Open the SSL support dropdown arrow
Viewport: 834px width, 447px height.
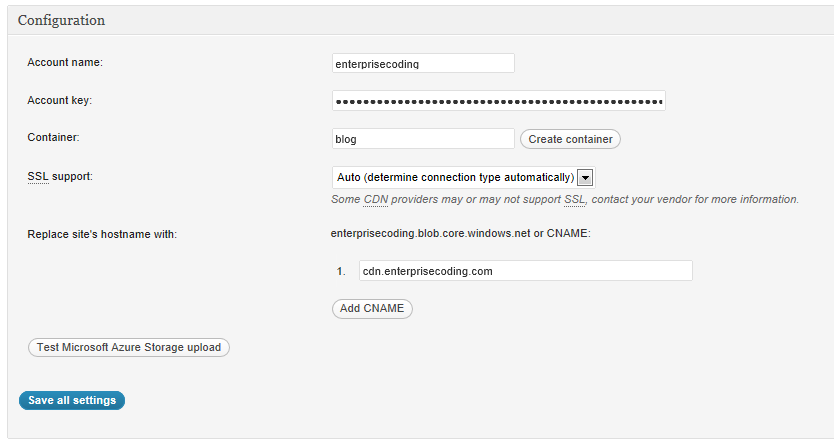[x=585, y=178]
